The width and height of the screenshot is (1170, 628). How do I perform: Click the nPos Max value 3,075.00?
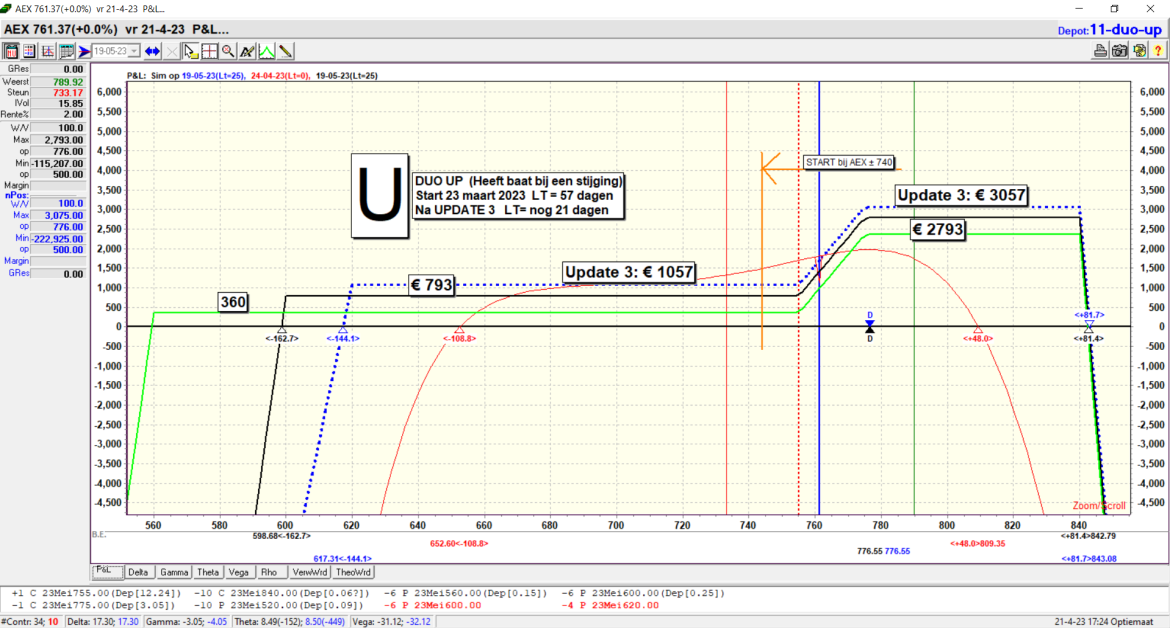tap(57, 216)
